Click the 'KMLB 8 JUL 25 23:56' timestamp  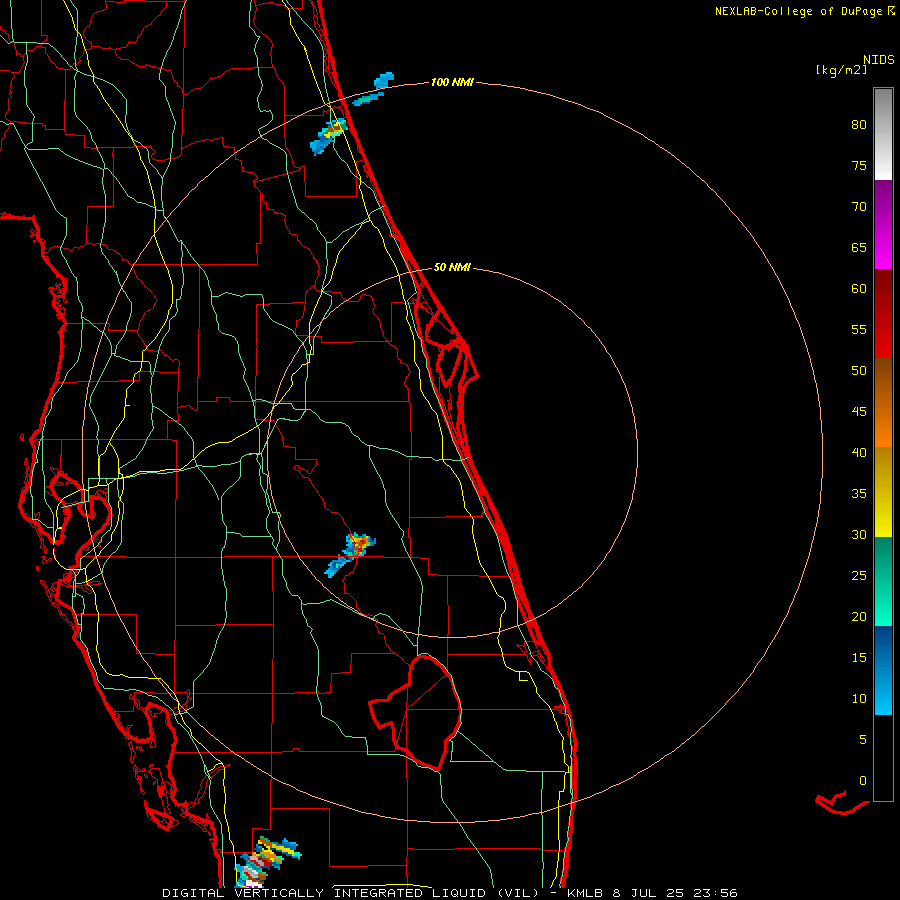pyautogui.click(x=652, y=893)
